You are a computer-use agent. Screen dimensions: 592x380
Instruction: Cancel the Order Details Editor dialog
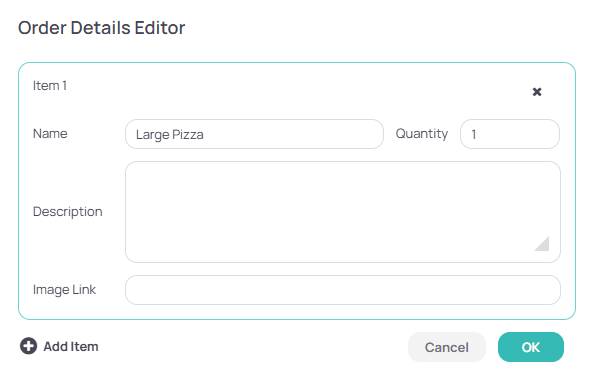point(447,347)
